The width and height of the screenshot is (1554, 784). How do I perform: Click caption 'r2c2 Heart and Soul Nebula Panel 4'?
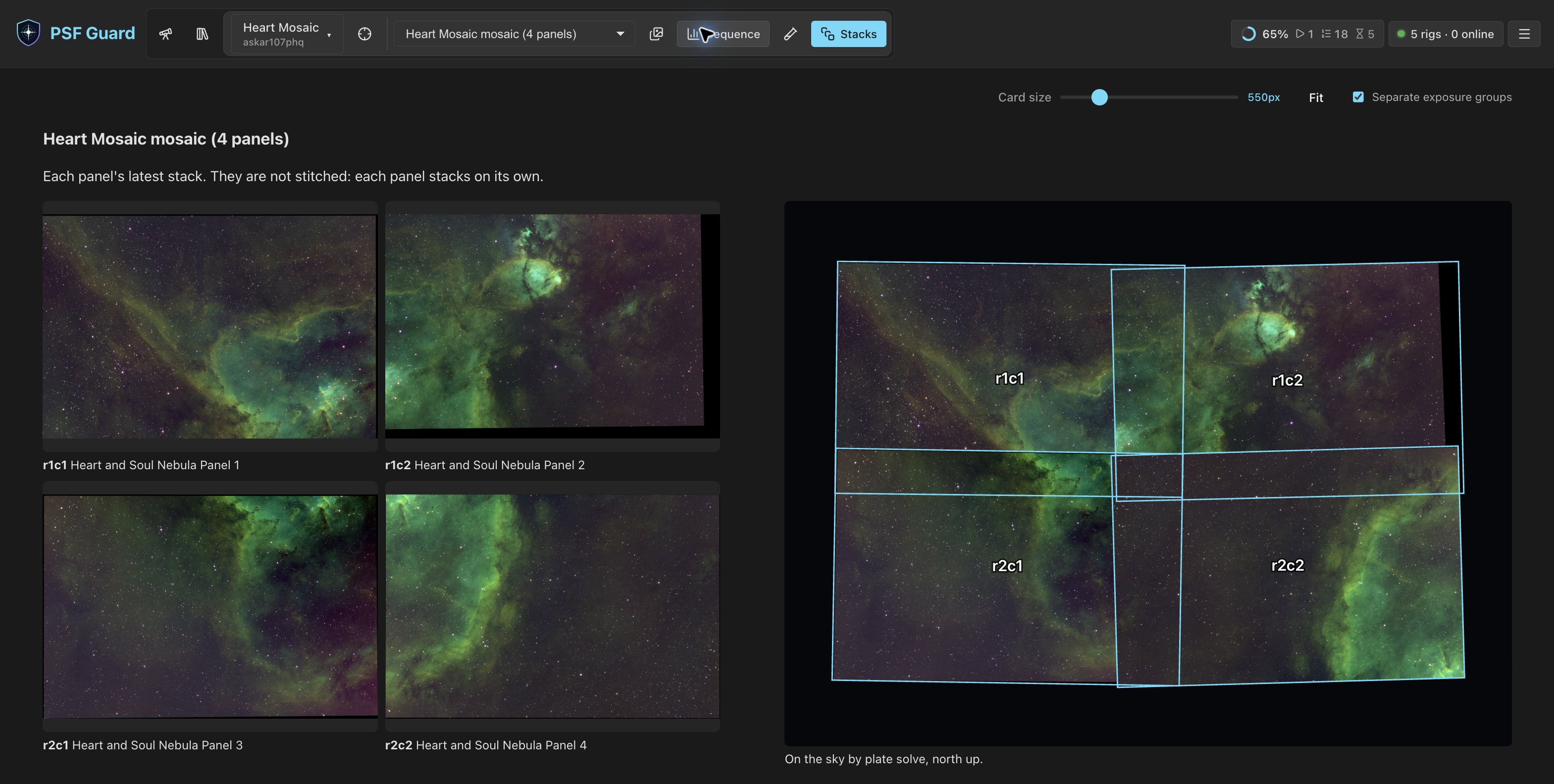tap(486, 745)
